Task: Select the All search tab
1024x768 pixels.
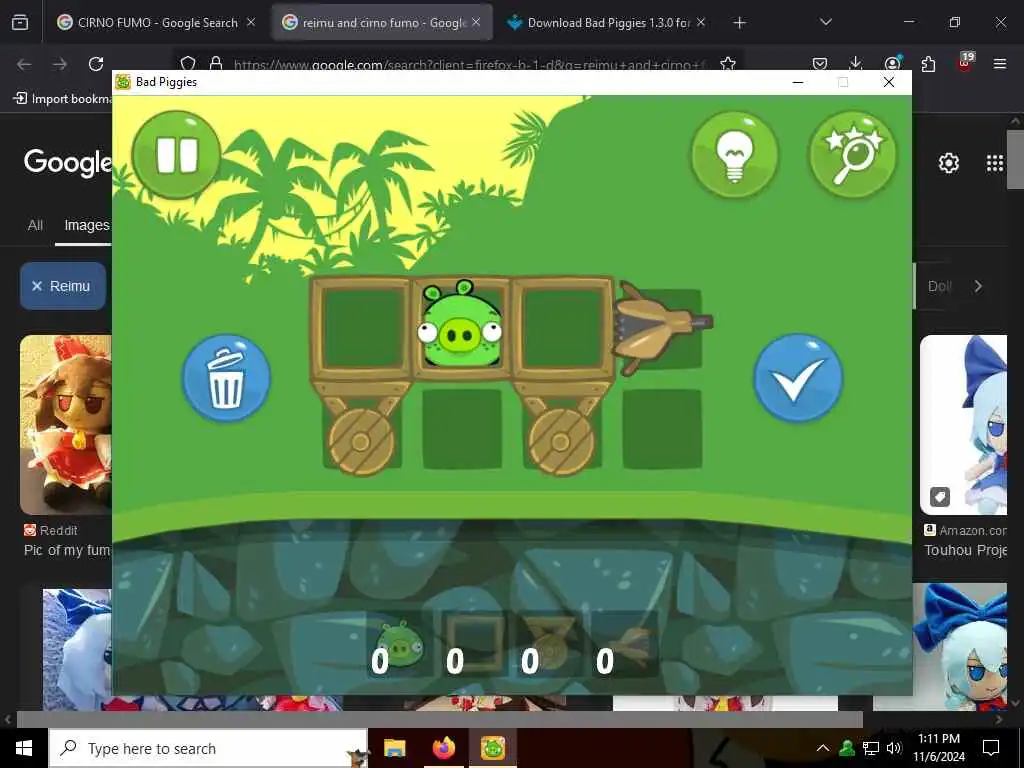Action: click(x=35, y=225)
